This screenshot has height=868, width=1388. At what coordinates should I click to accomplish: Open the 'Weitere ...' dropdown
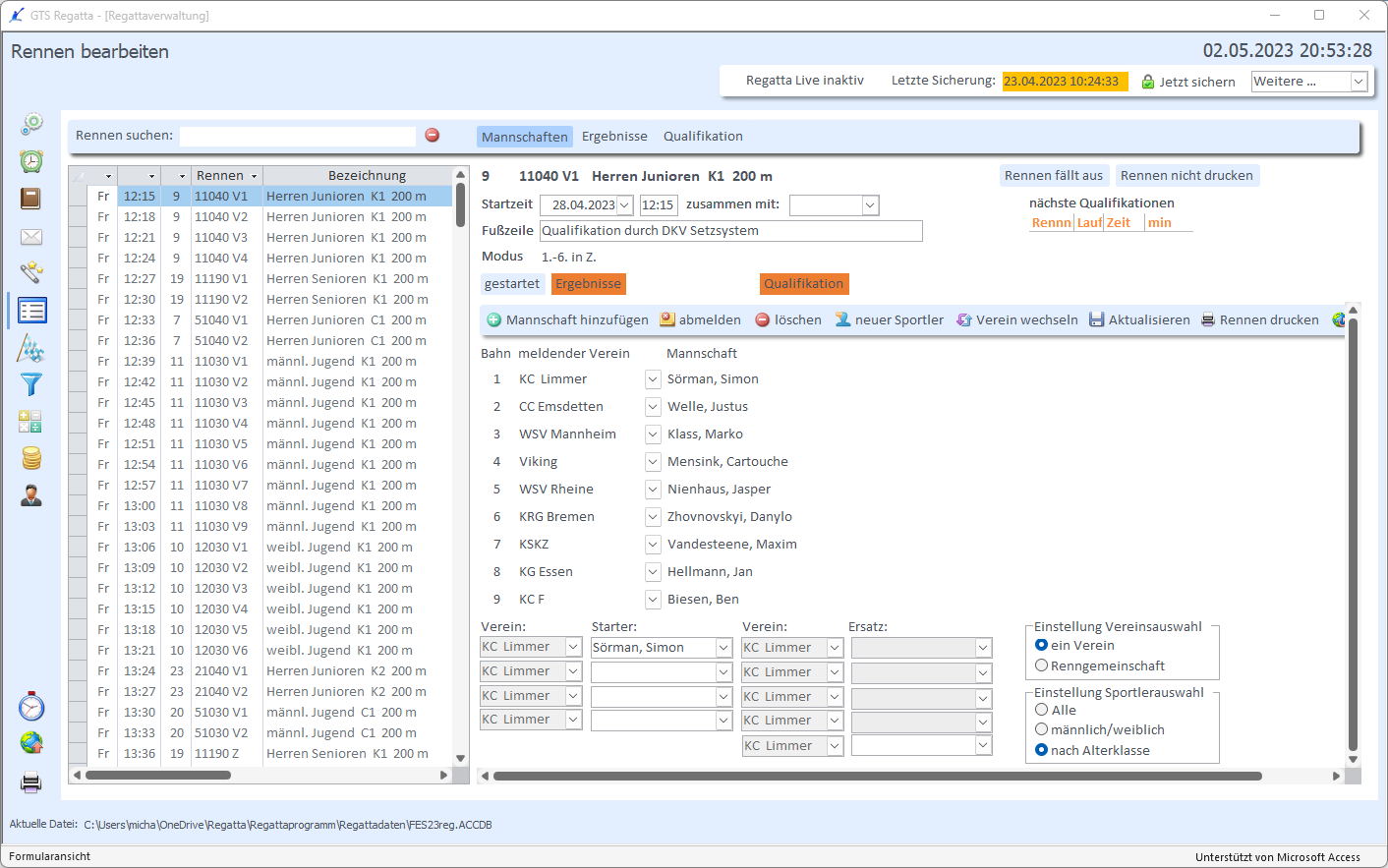1359,82
